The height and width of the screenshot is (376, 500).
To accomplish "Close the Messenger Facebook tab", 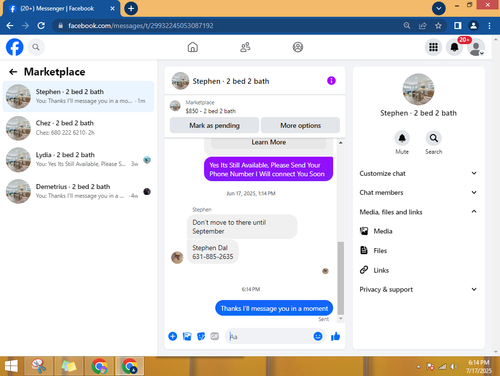I will click(x=113, y=8).
